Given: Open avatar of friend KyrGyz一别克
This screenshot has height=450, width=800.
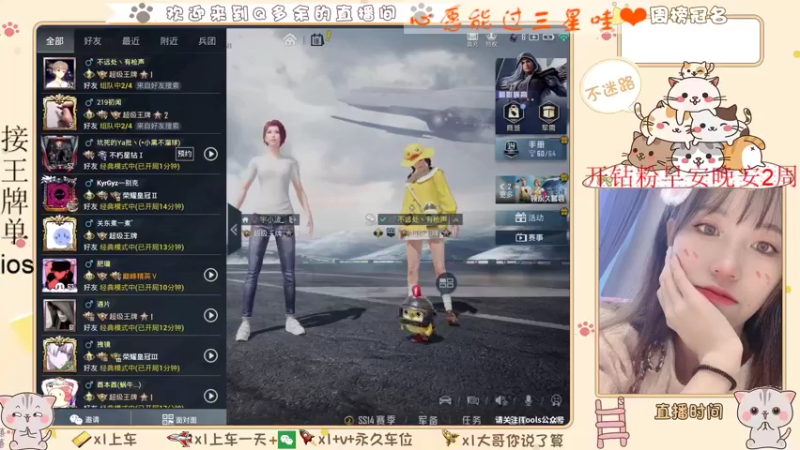Looking at the screenshot, I should pos(60,194).
